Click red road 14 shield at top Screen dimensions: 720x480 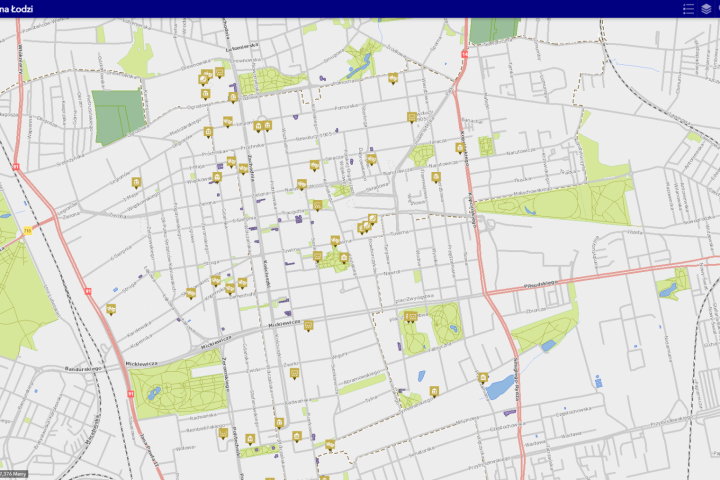(465, 54)
